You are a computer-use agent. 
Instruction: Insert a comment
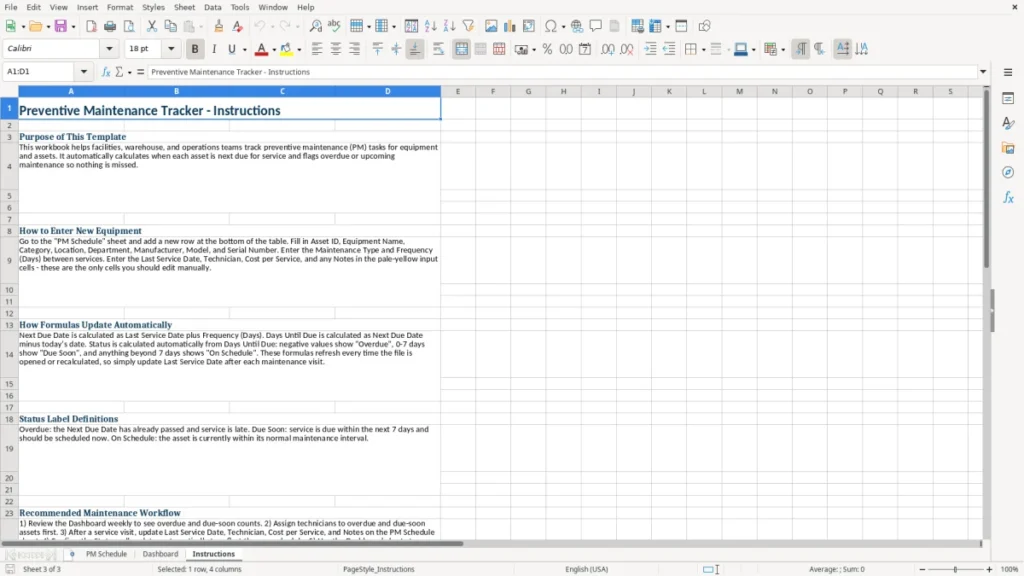pos(596,26)
